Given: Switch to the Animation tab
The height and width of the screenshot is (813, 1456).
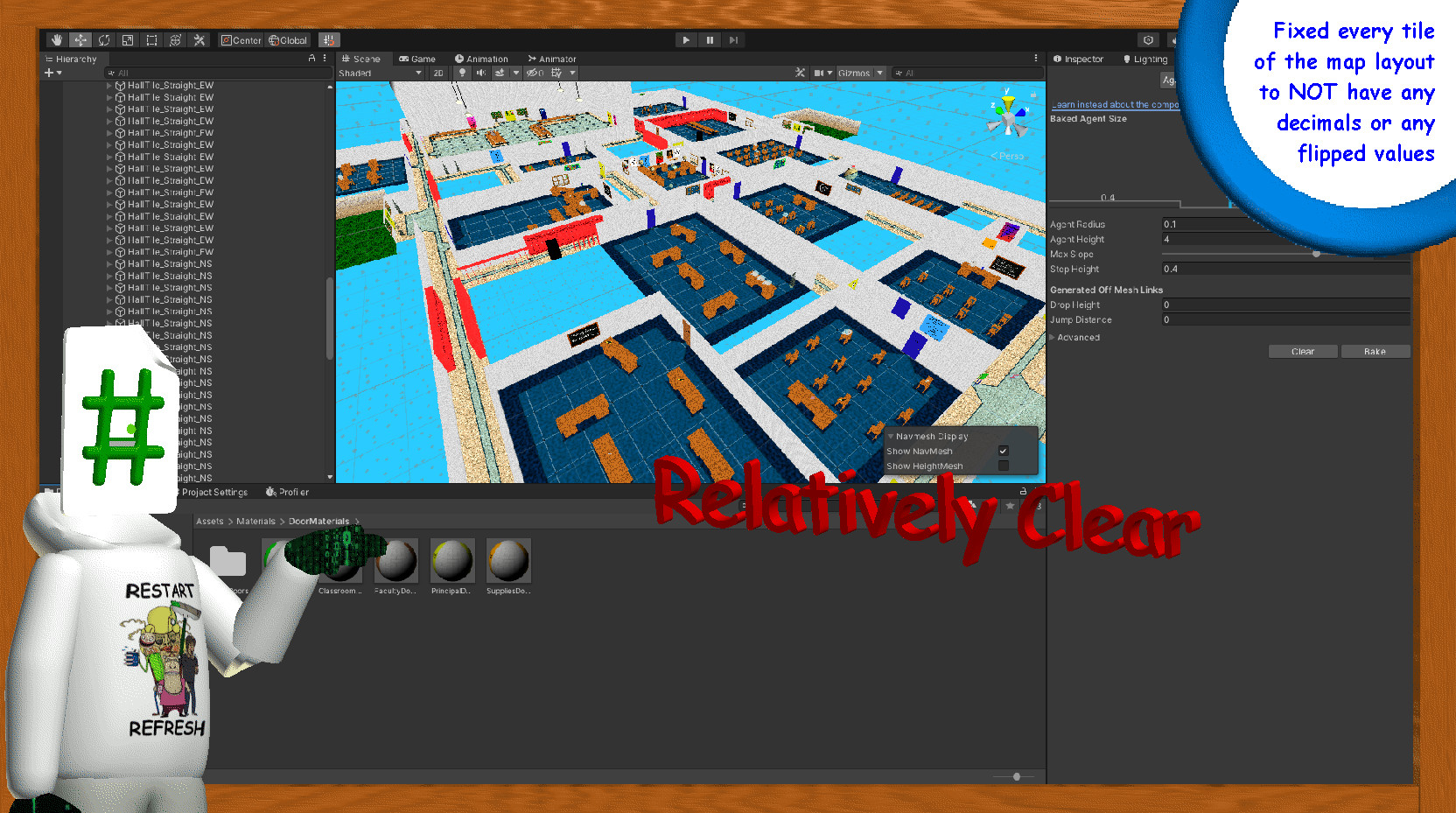Looking at the screenshot, I should [x=481, y=59].
